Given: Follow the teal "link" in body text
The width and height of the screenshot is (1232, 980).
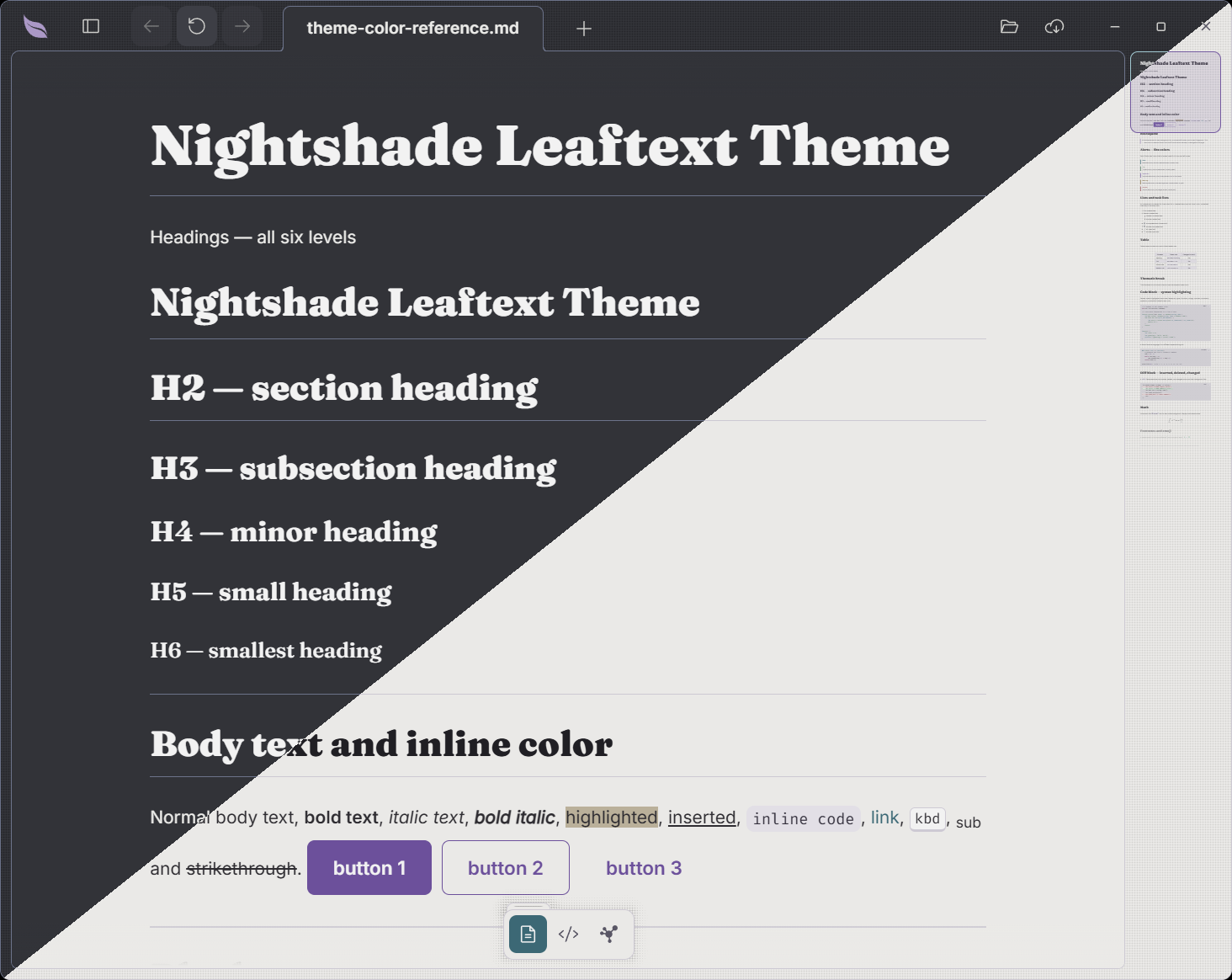Looking at the screenshot, I should (x=884, y=818).
